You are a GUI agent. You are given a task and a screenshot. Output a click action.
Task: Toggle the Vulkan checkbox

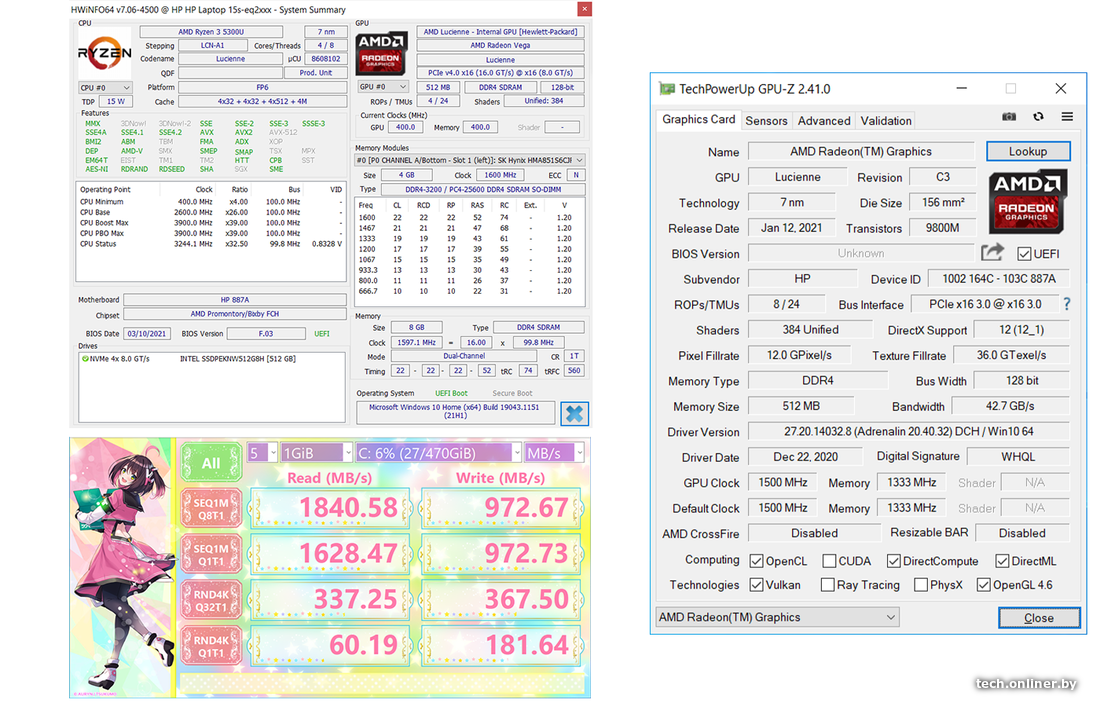[x=758, y=585]
